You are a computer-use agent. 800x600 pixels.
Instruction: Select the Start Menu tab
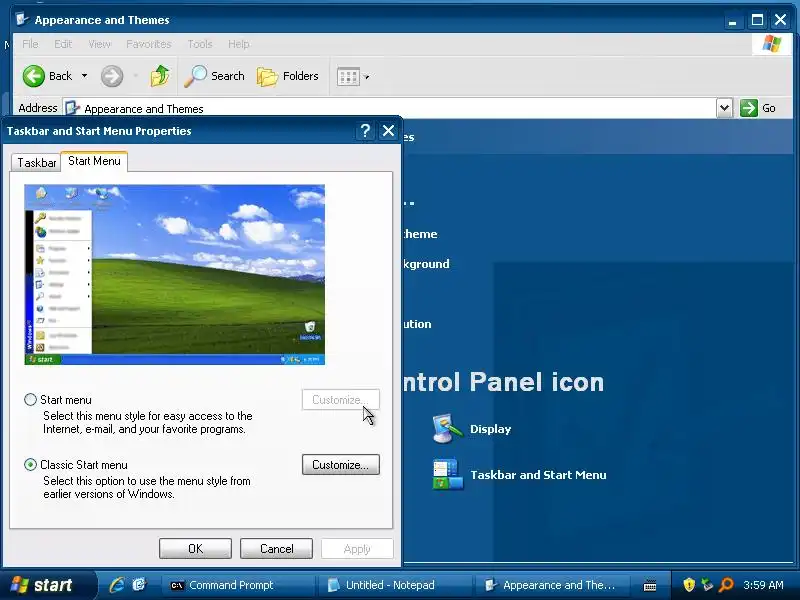point(94,161)
